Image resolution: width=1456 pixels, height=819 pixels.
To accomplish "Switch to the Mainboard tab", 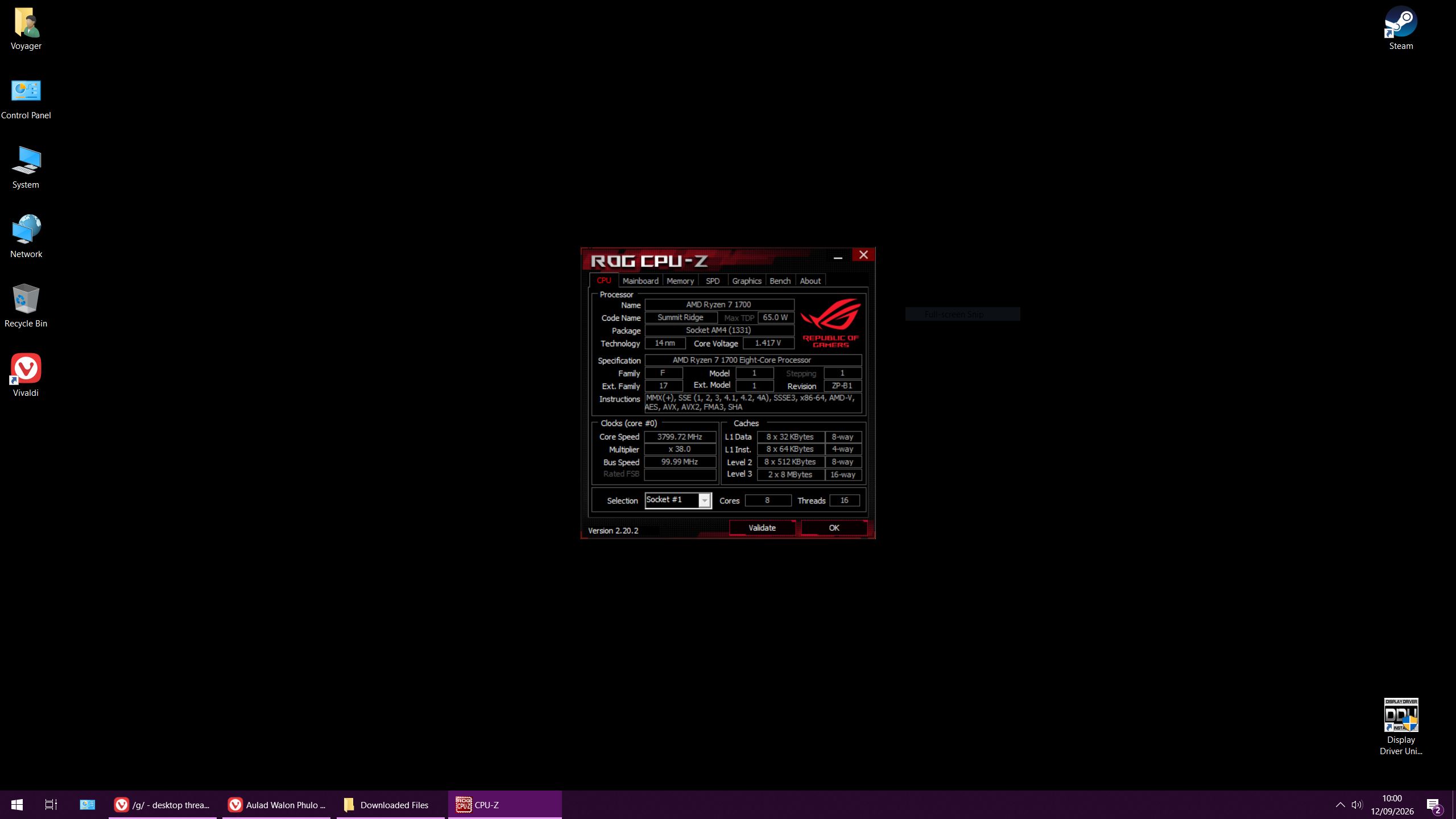I will 640,281.
